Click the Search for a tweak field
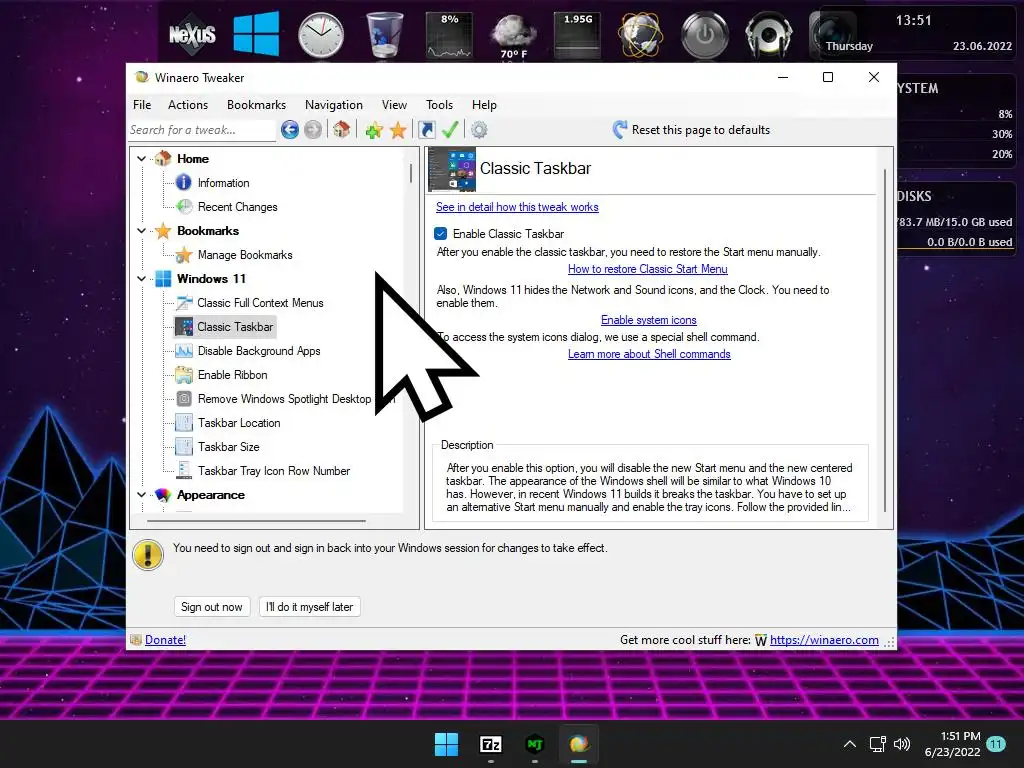The width and height of the screenshot is (1024, 768). (202, 130)
